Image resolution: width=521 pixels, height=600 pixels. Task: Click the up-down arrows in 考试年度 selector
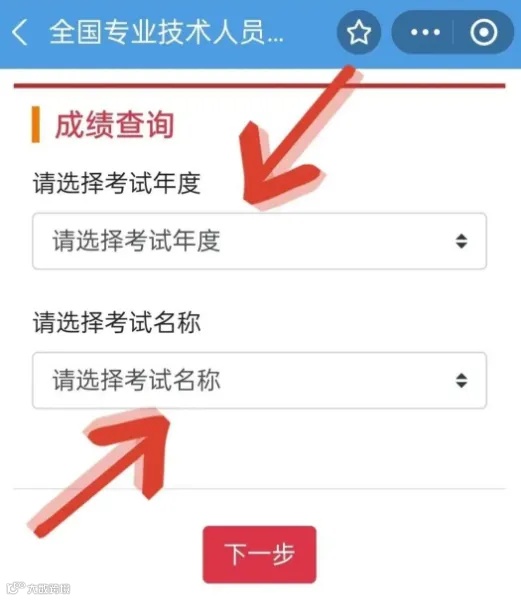tap(461, 241)
